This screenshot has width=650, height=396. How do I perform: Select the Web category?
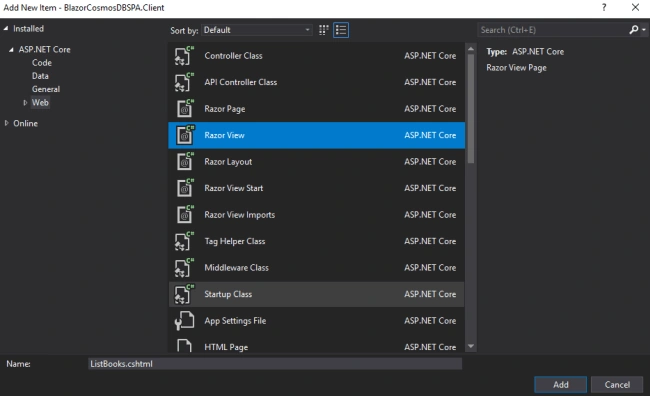[x=40, y=102]
